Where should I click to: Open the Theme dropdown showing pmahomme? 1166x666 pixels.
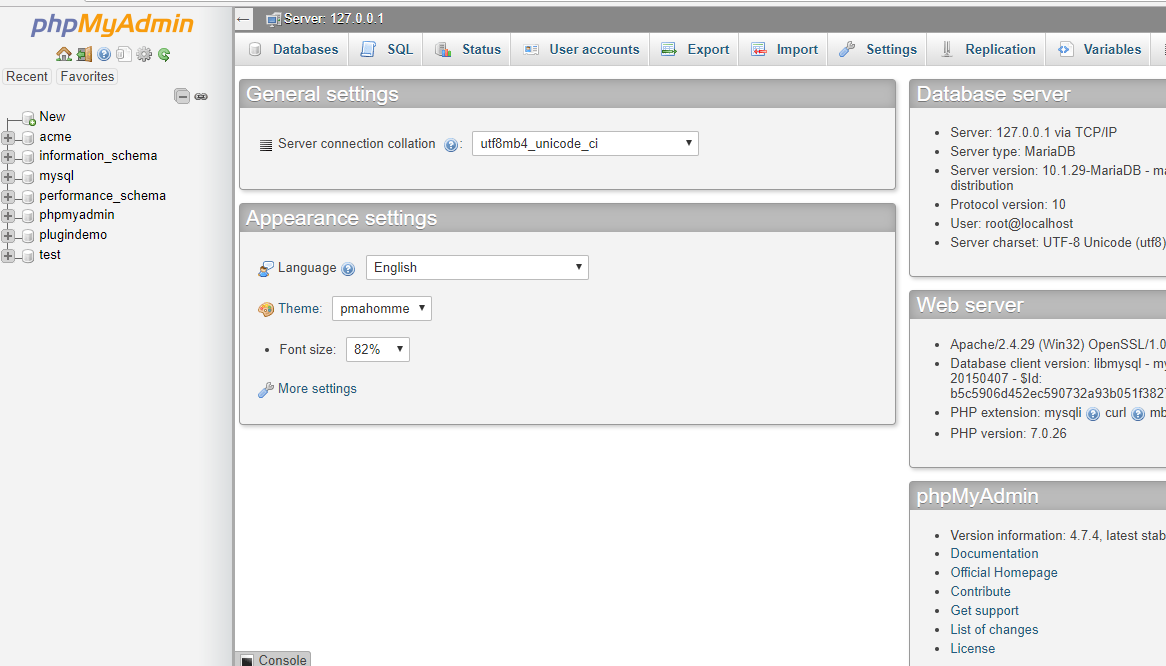(x=381, y=308)
